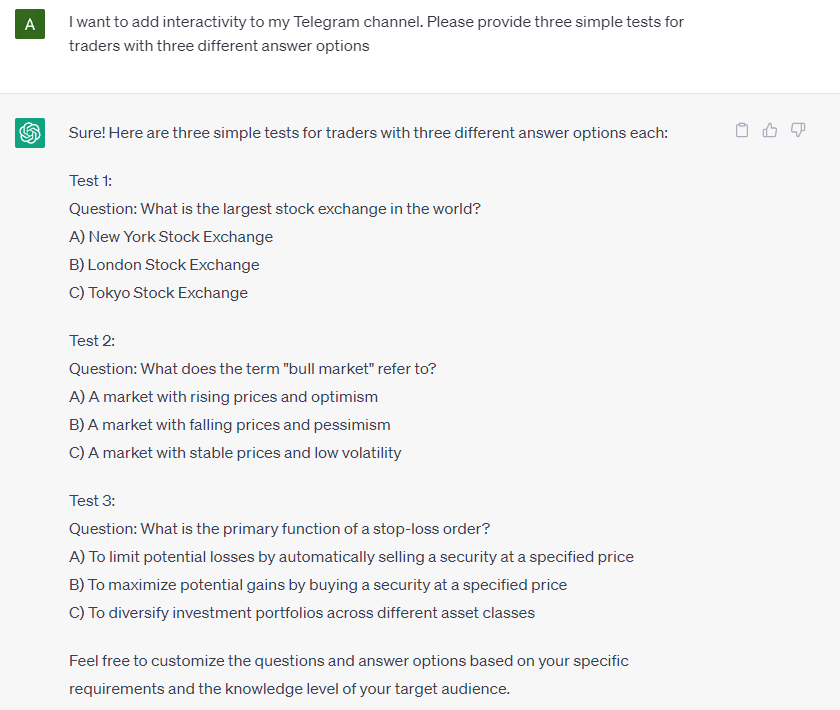Click answer about diversifying investment portfolios
Viewport: 840px width, 710px height.
(302, 612)
